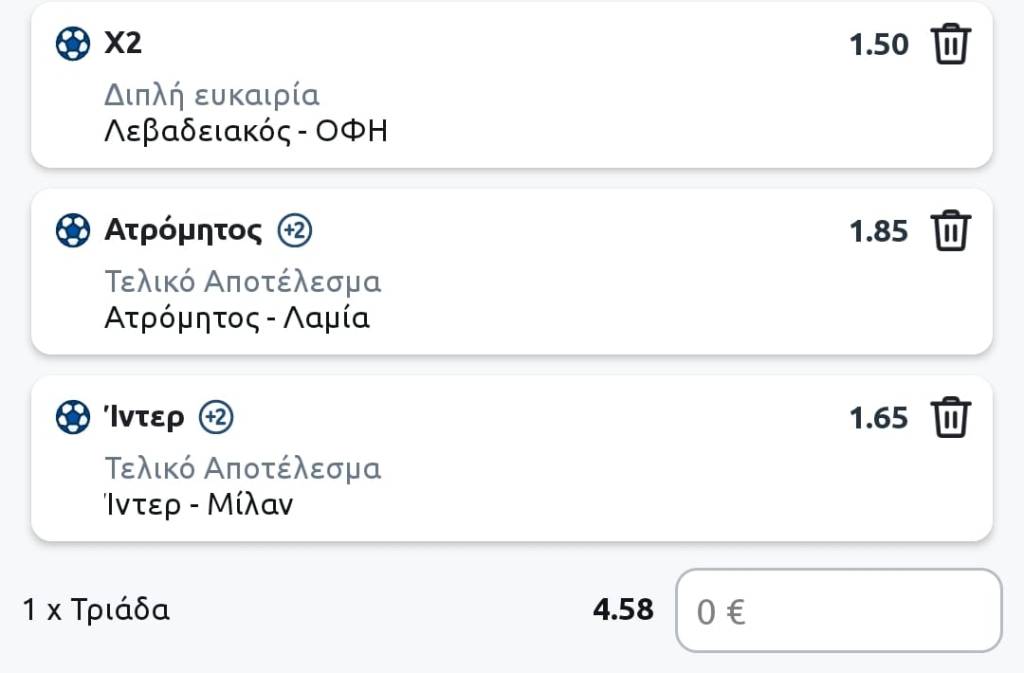
Task: Tap Τελικό Αποτέλεσμα under Ατρόμητος
Action: click(242, 282)
